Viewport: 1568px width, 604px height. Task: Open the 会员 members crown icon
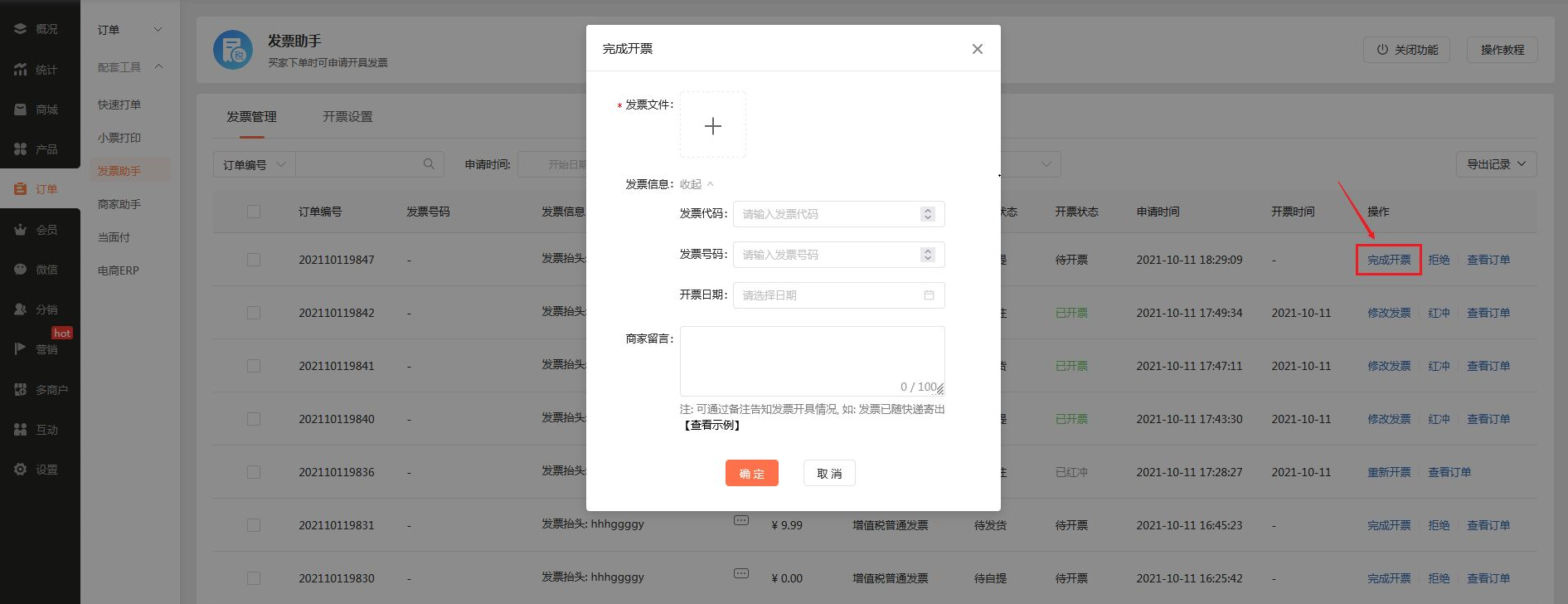pyautogui.click(x=20, y=230)
